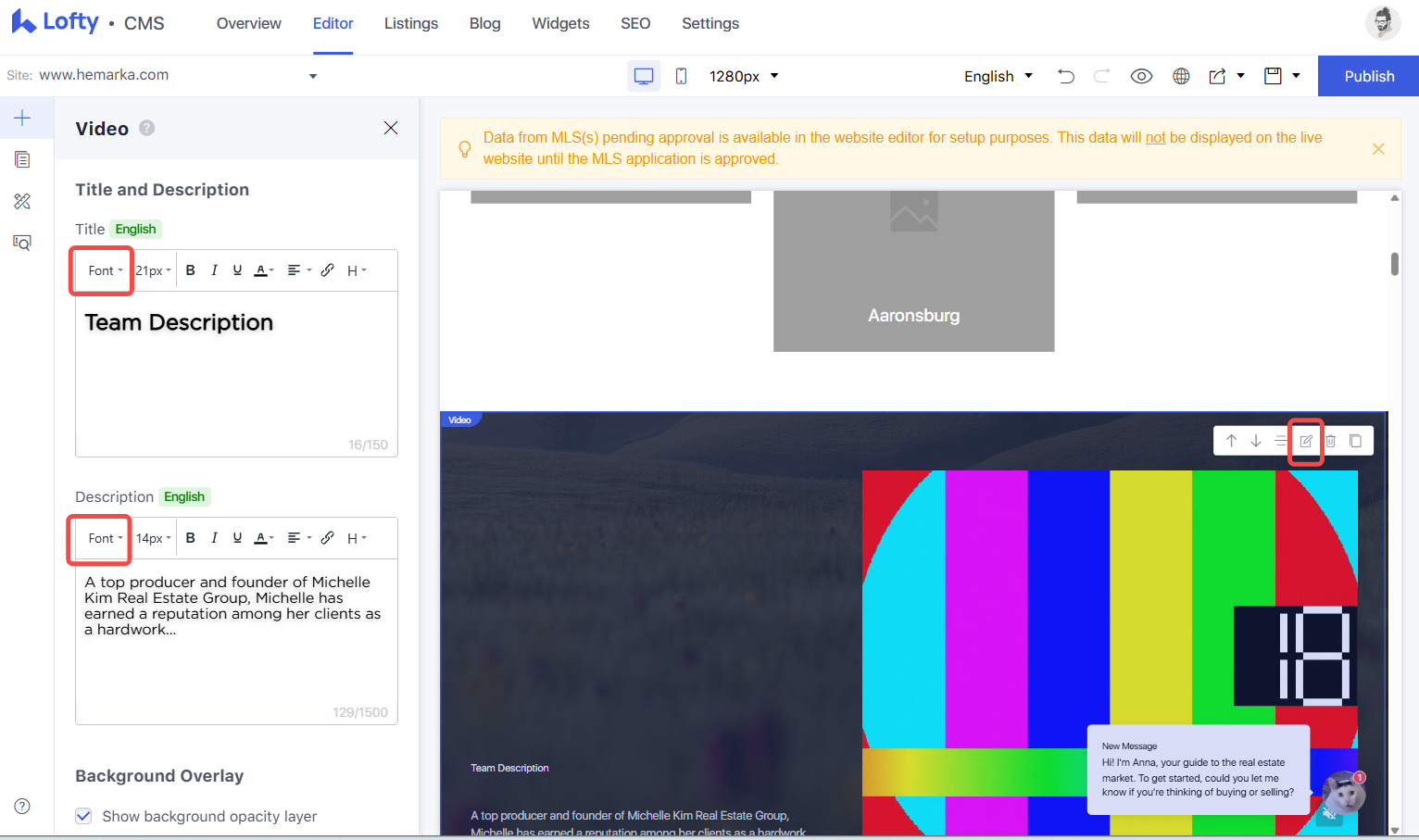Open the Settings tab
The image size is (1419, 840).
[710, 23]
